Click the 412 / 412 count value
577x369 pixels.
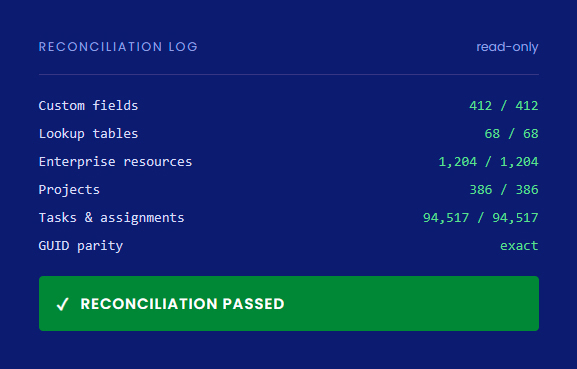click(x=503, y=106)
